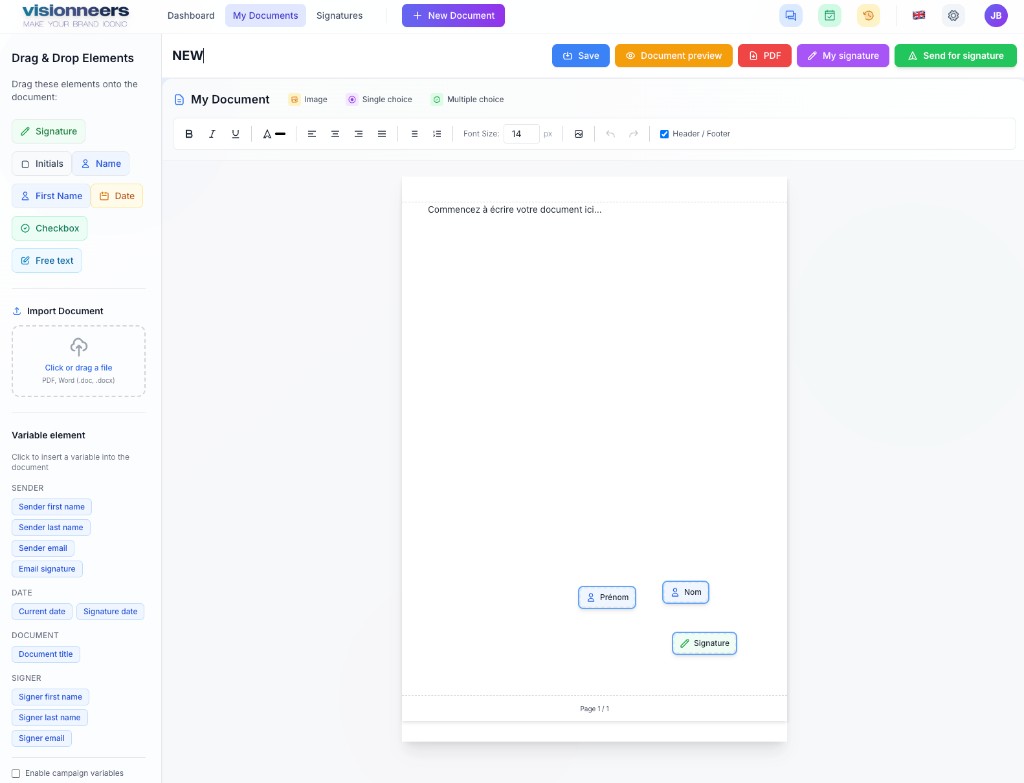Apply italic formatting

[x=212, y=133]
